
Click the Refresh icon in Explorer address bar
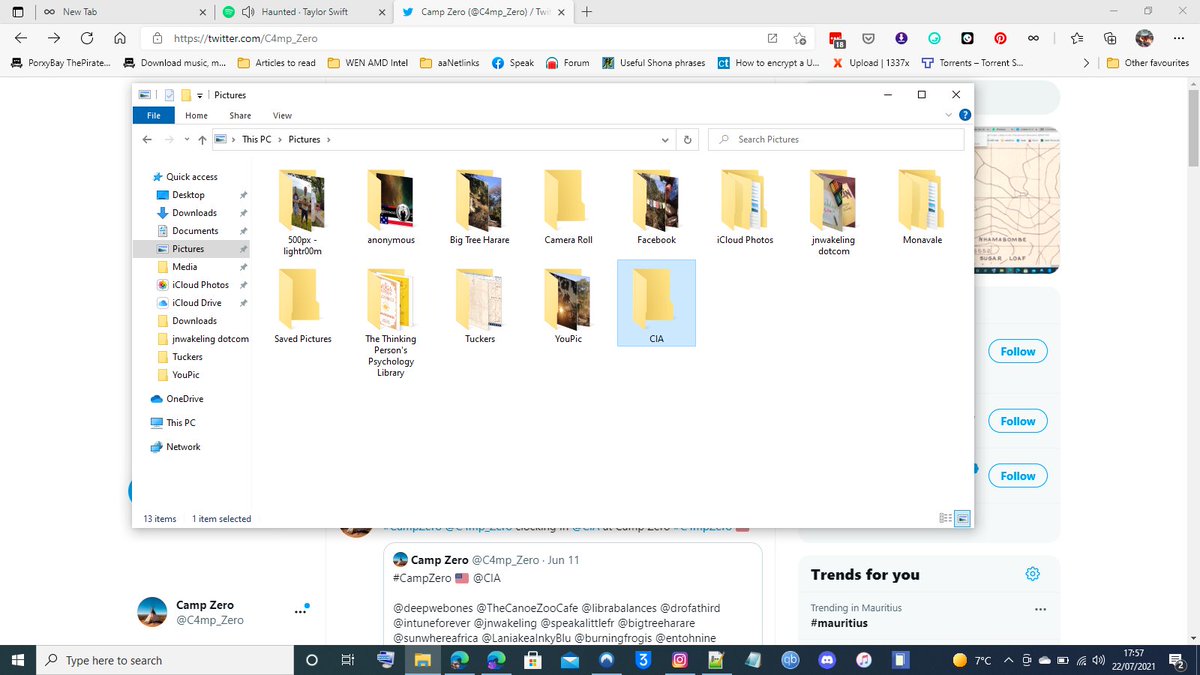click(x=688, y=139)
